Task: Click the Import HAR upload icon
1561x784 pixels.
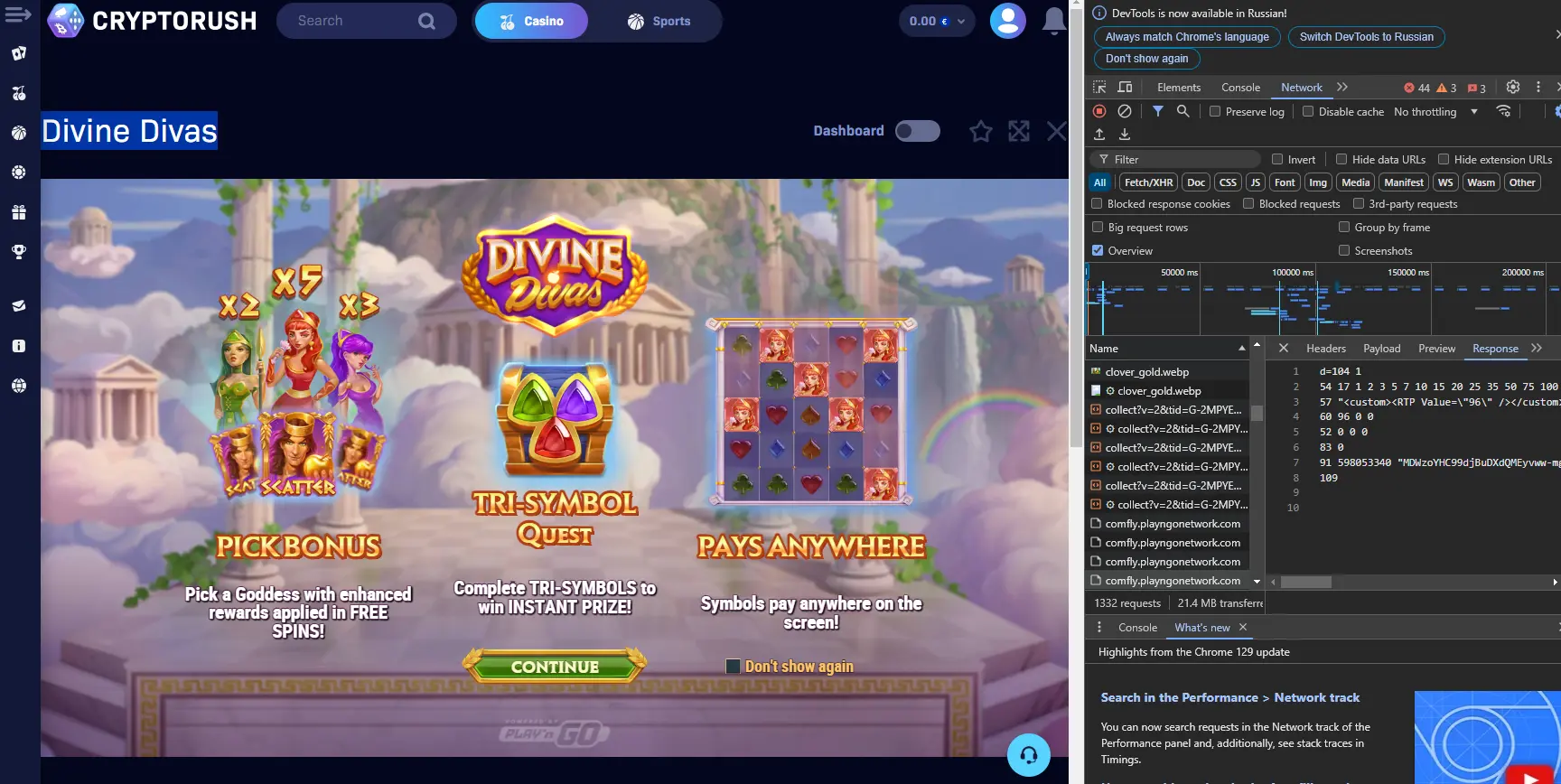Action: (x=1099, y=135)
